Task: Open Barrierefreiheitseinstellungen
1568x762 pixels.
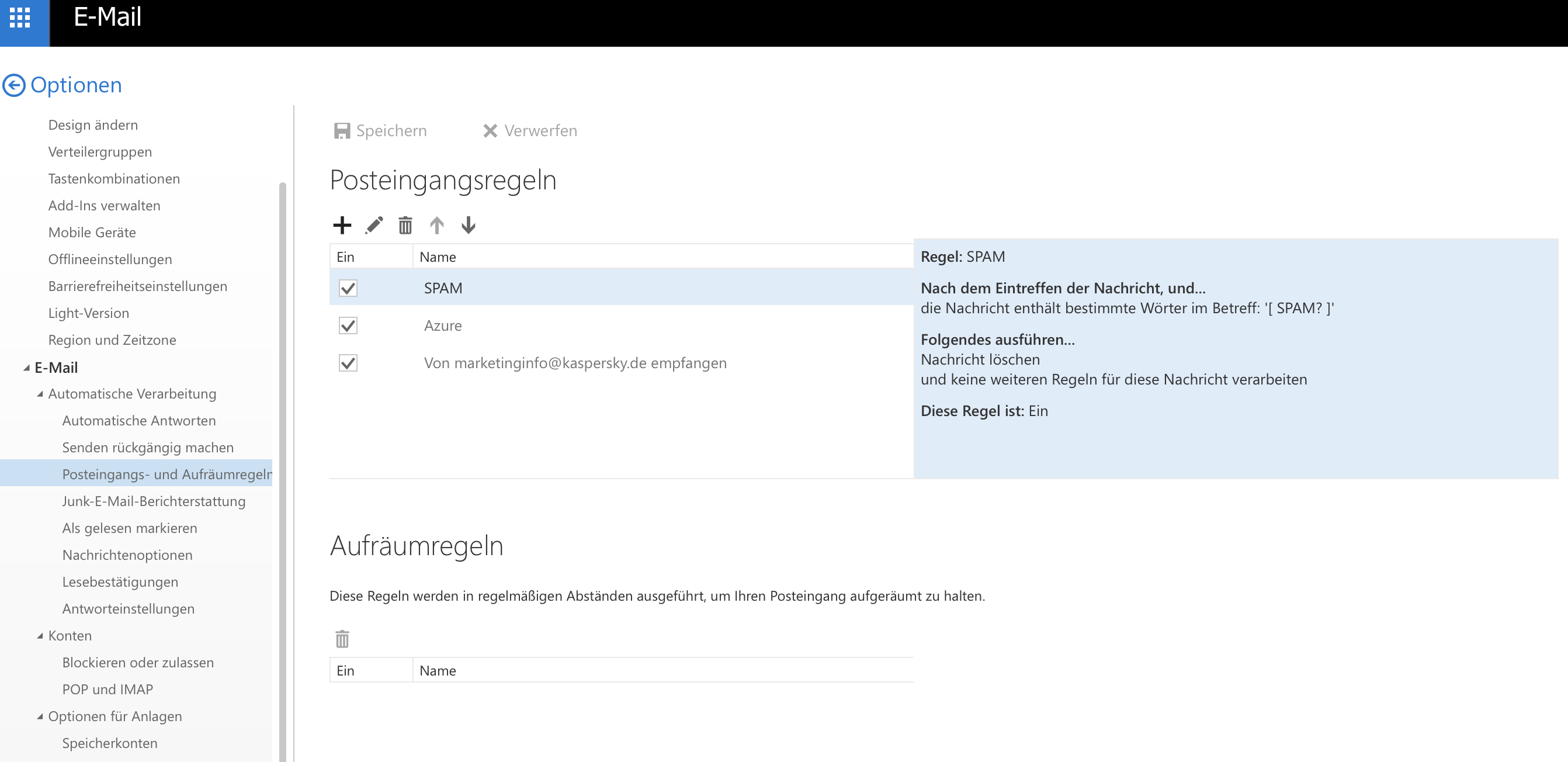Action: pyautogui.click(x=137, y=286)
